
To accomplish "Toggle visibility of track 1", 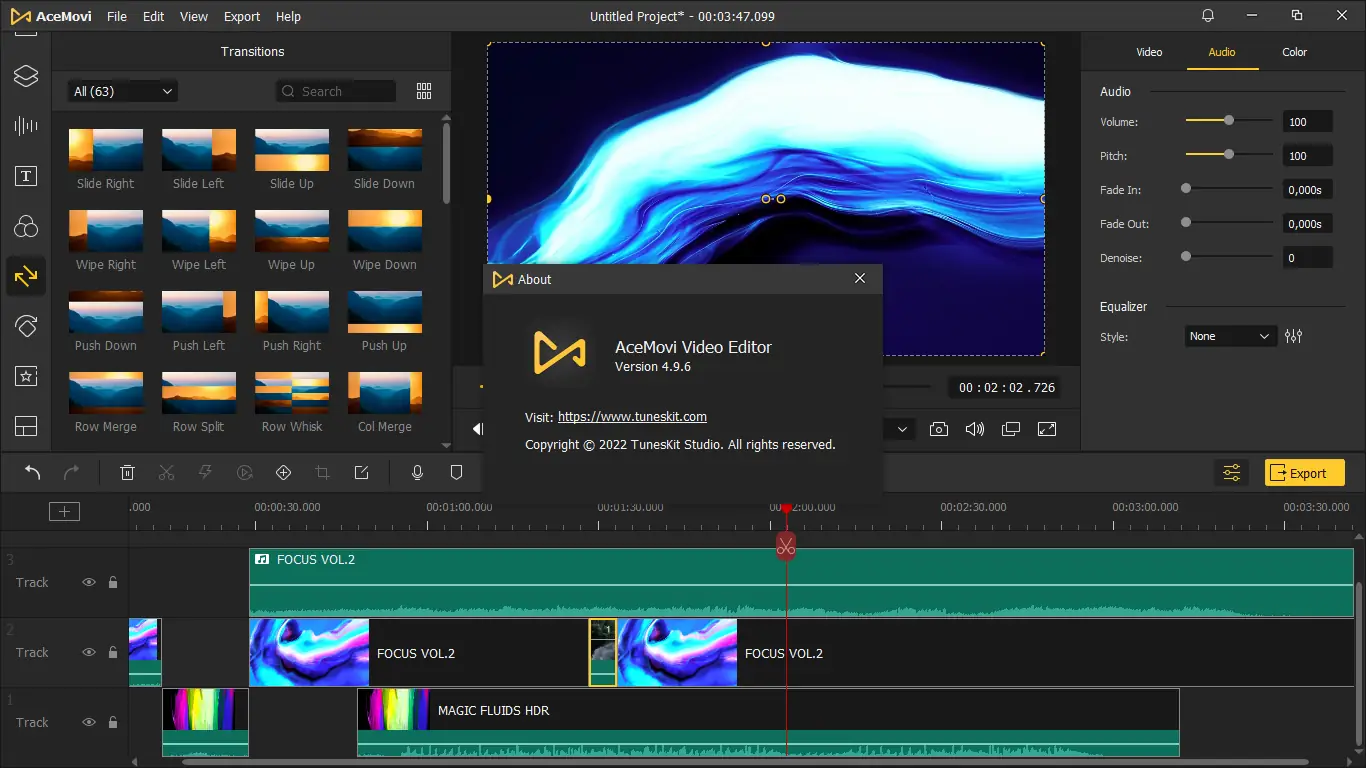I will coord(89,722).
